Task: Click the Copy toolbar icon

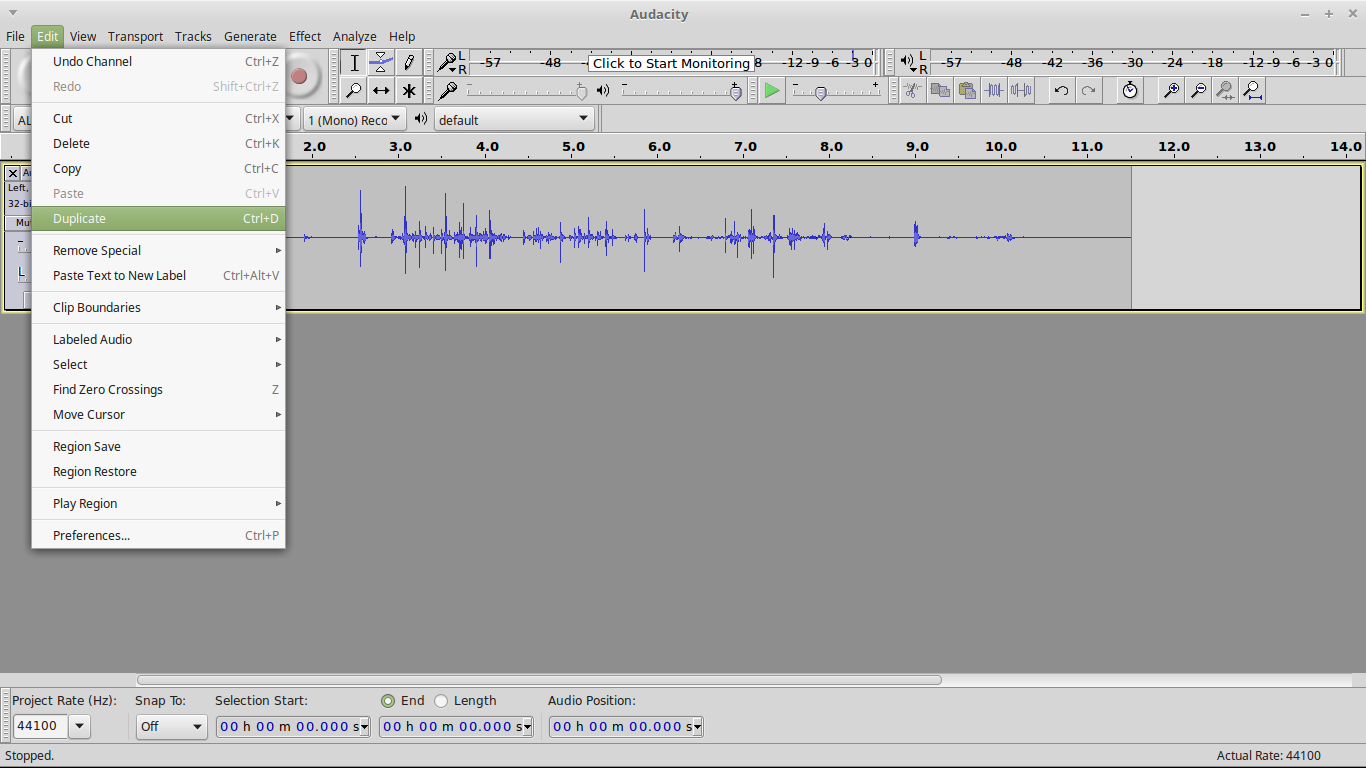Action: pos(940,91)
